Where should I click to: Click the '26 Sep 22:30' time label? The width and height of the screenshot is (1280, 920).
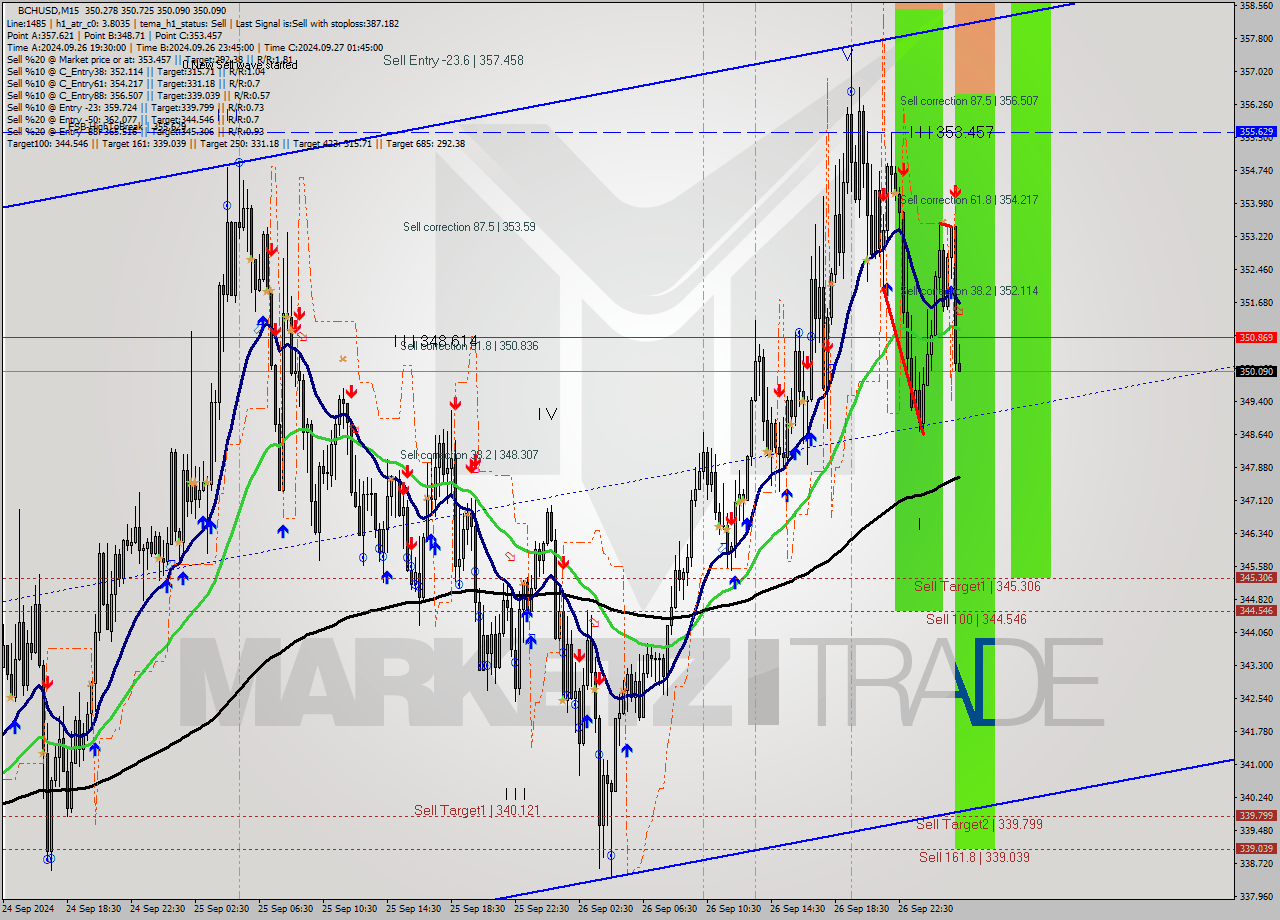pos(925,909)
